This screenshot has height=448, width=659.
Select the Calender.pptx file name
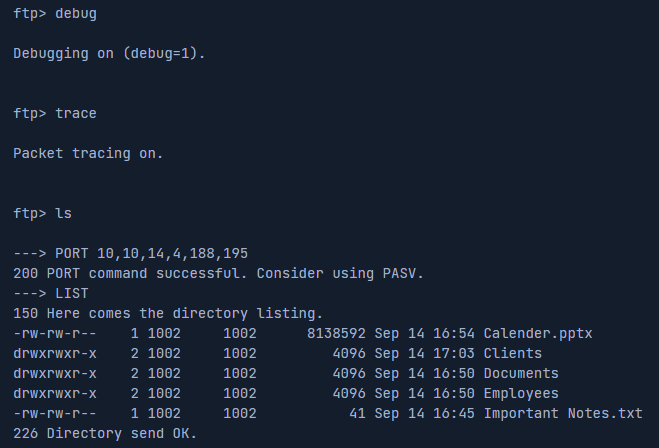coord(538,333)
